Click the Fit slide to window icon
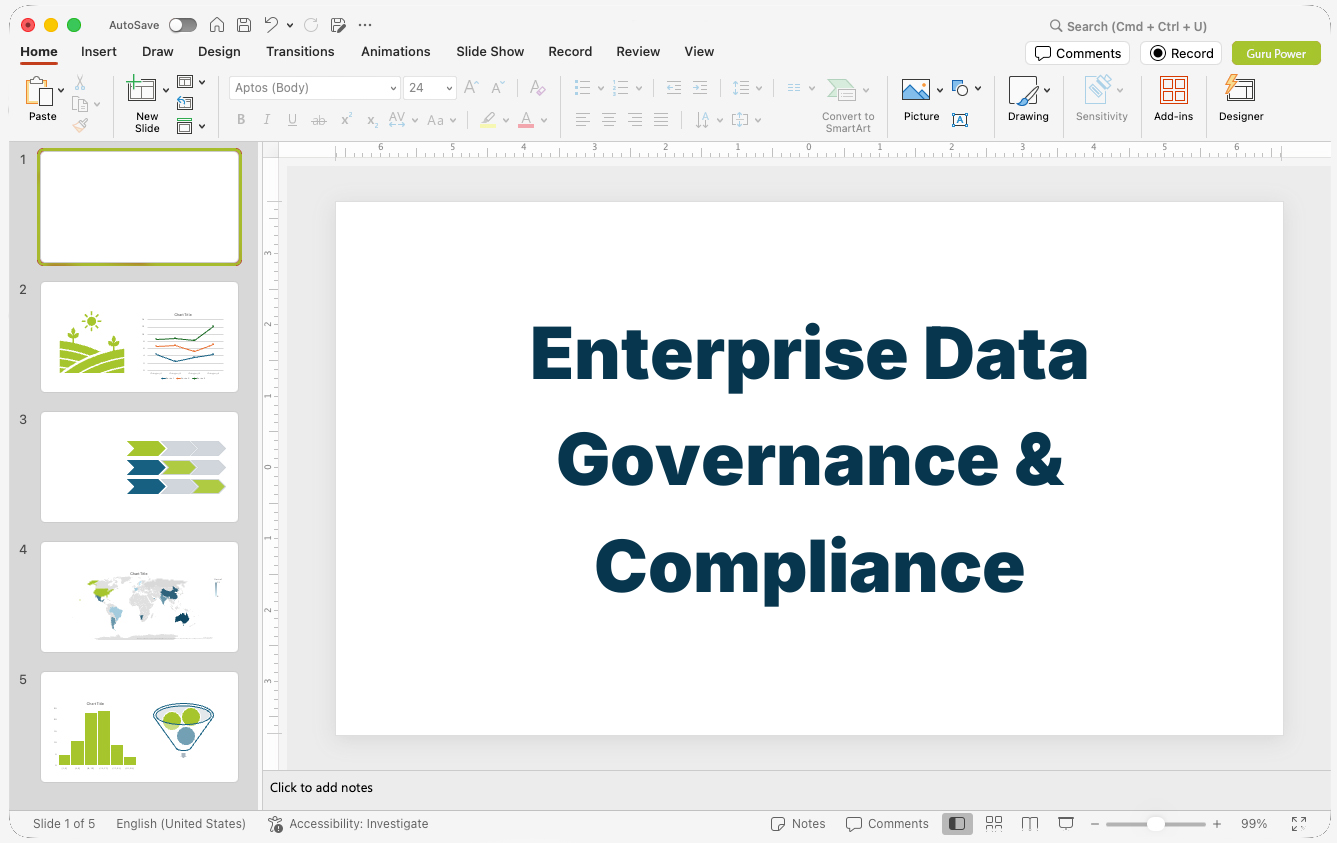This screenshot has height=843, width=1337. click(x=1299, y=824)
